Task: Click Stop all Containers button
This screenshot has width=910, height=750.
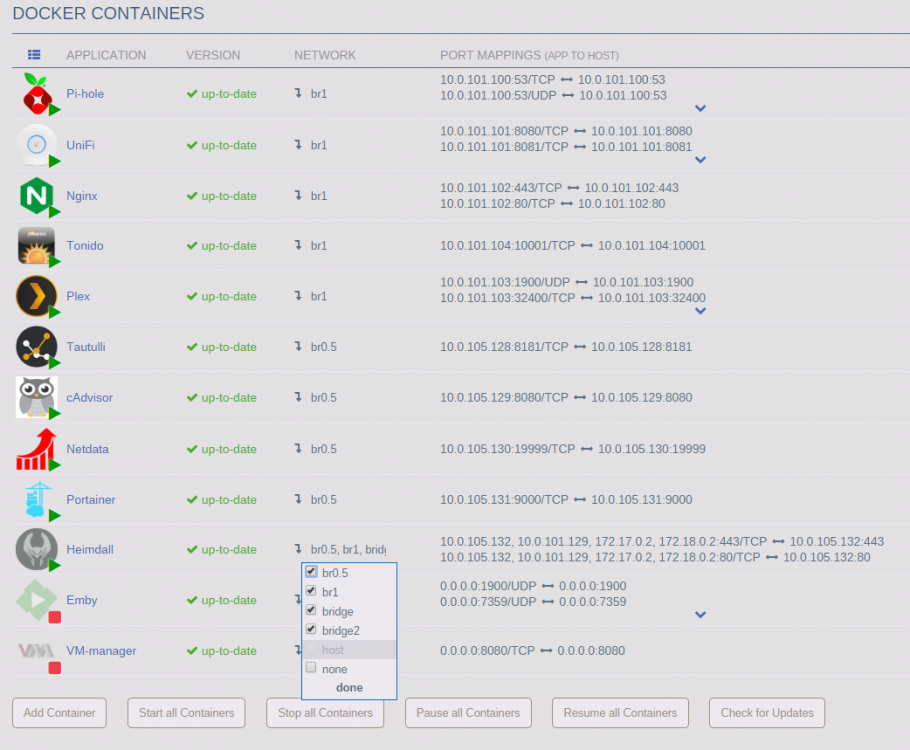Action: pyautogui.click(x=325, y=713)
